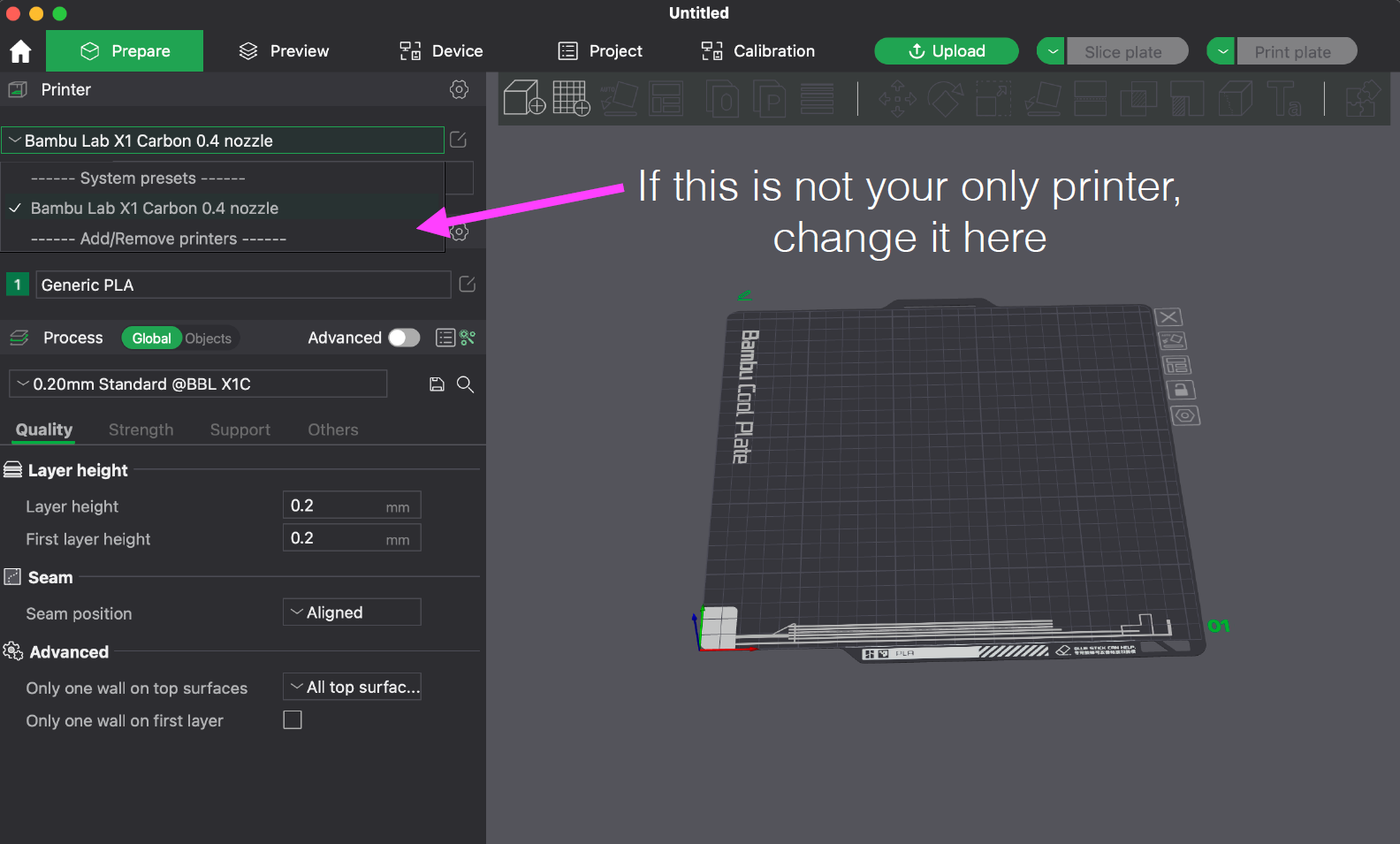This screenshot has height=844, width=1400.
Task: Select the Seam painting tool
Action: pos(1235,98)
